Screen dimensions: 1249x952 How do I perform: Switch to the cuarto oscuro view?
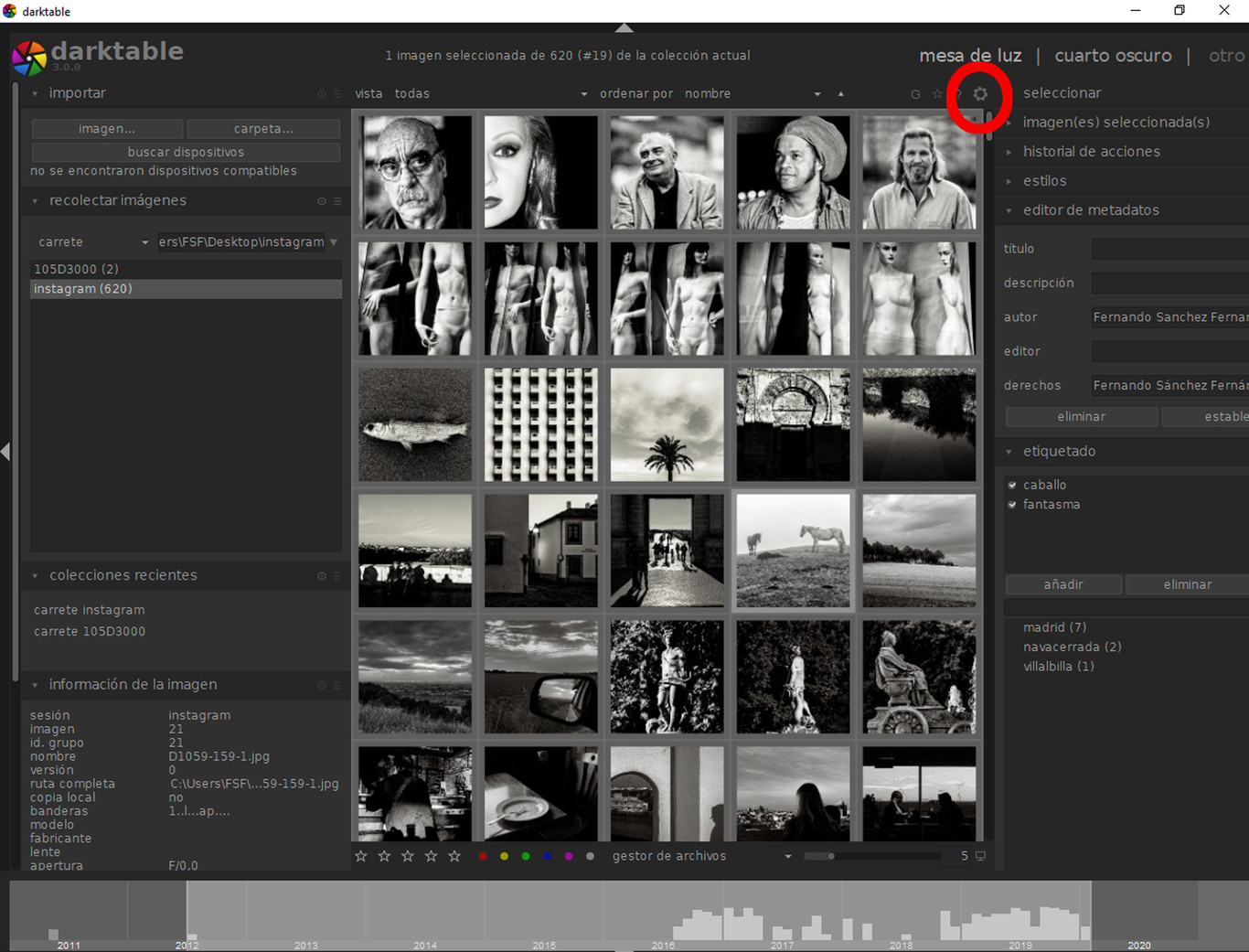point(1113,56)
